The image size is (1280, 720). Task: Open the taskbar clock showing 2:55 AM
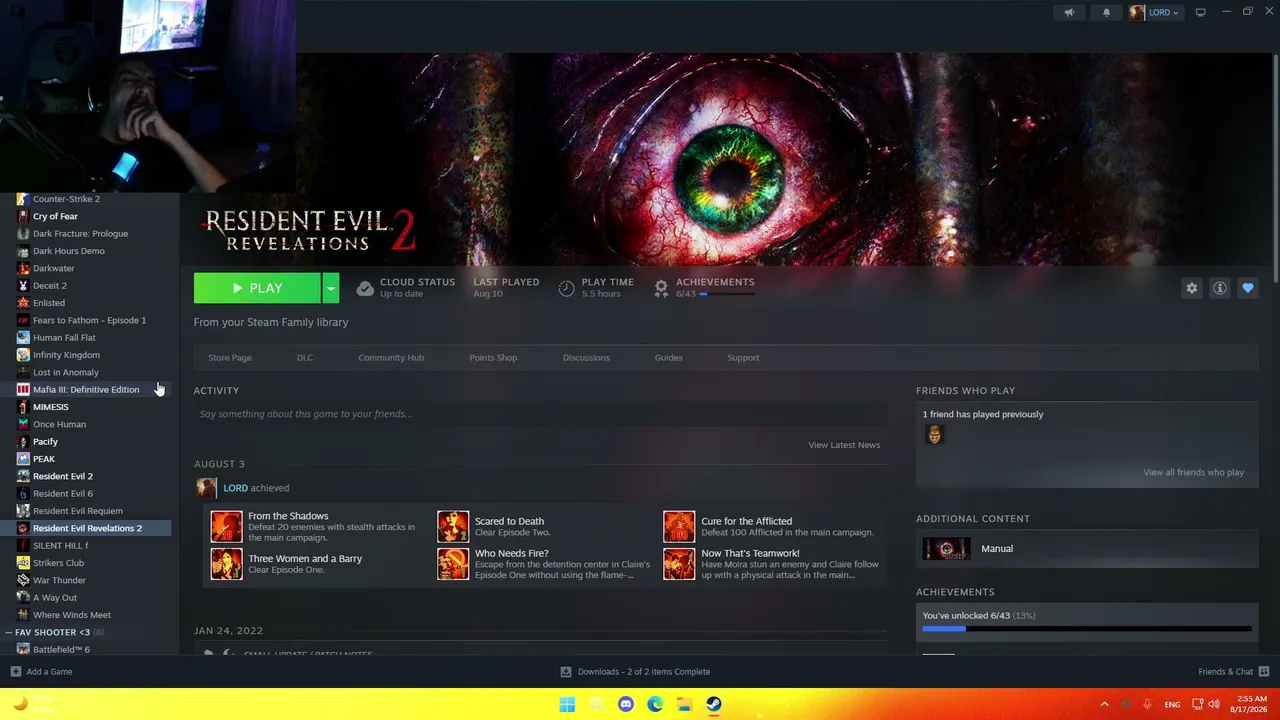point(1251,704)
